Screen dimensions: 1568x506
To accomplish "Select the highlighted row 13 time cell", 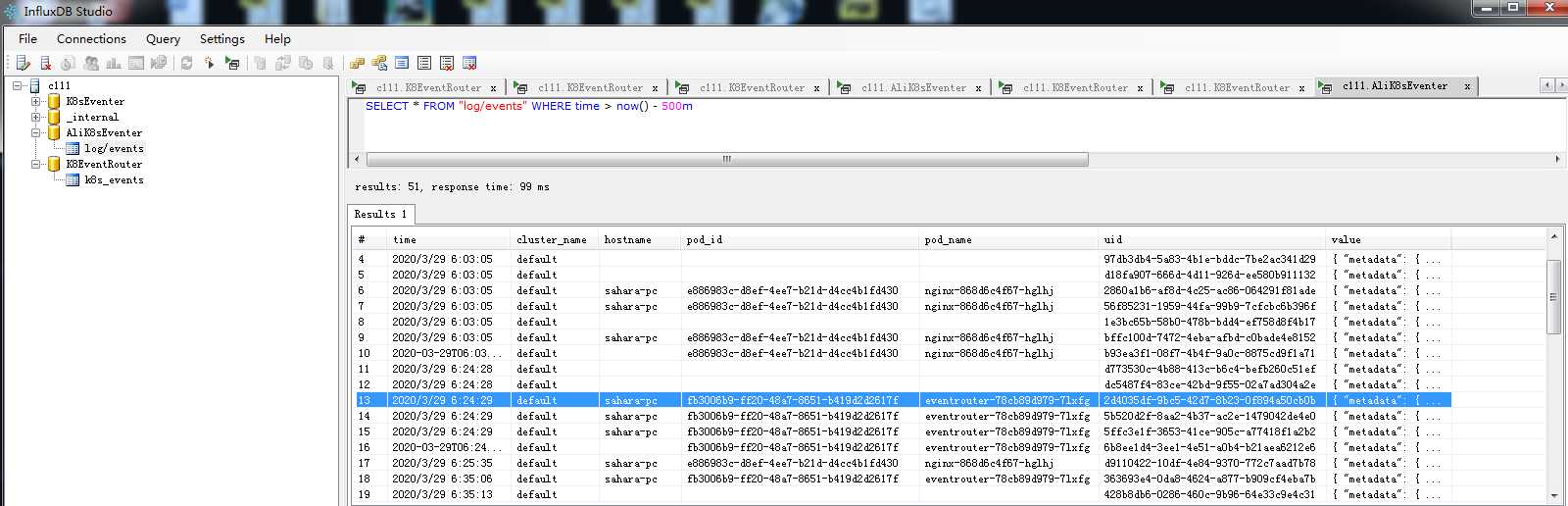I will pos(449,400).
